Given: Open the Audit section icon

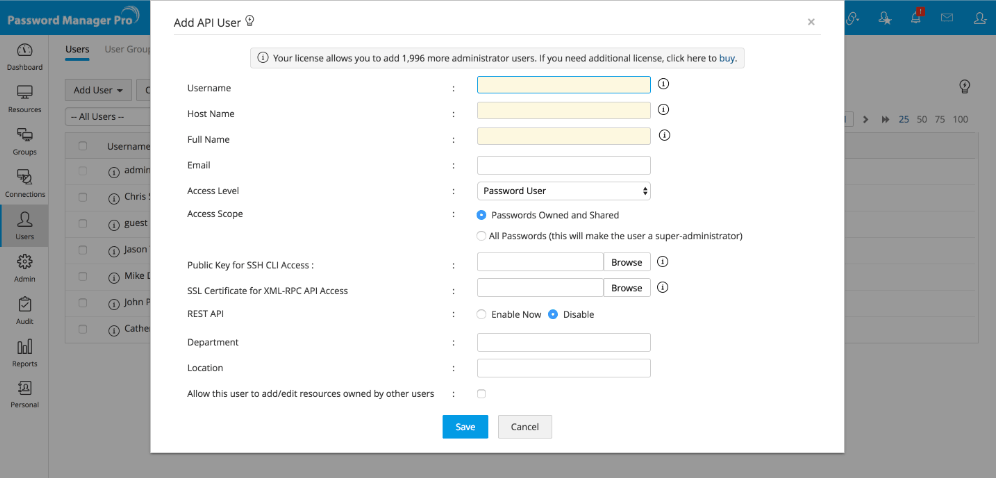Looking at the screenshot, I should pos(25,310).
